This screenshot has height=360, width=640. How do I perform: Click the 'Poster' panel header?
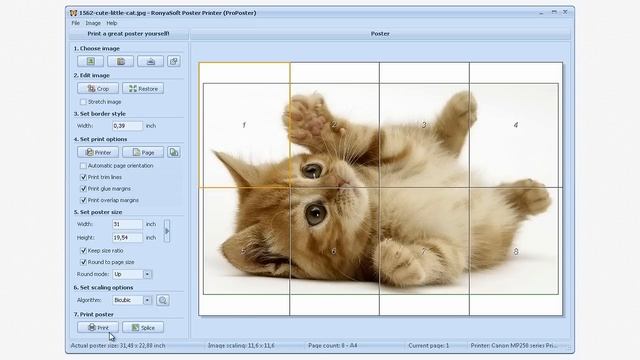380,34
